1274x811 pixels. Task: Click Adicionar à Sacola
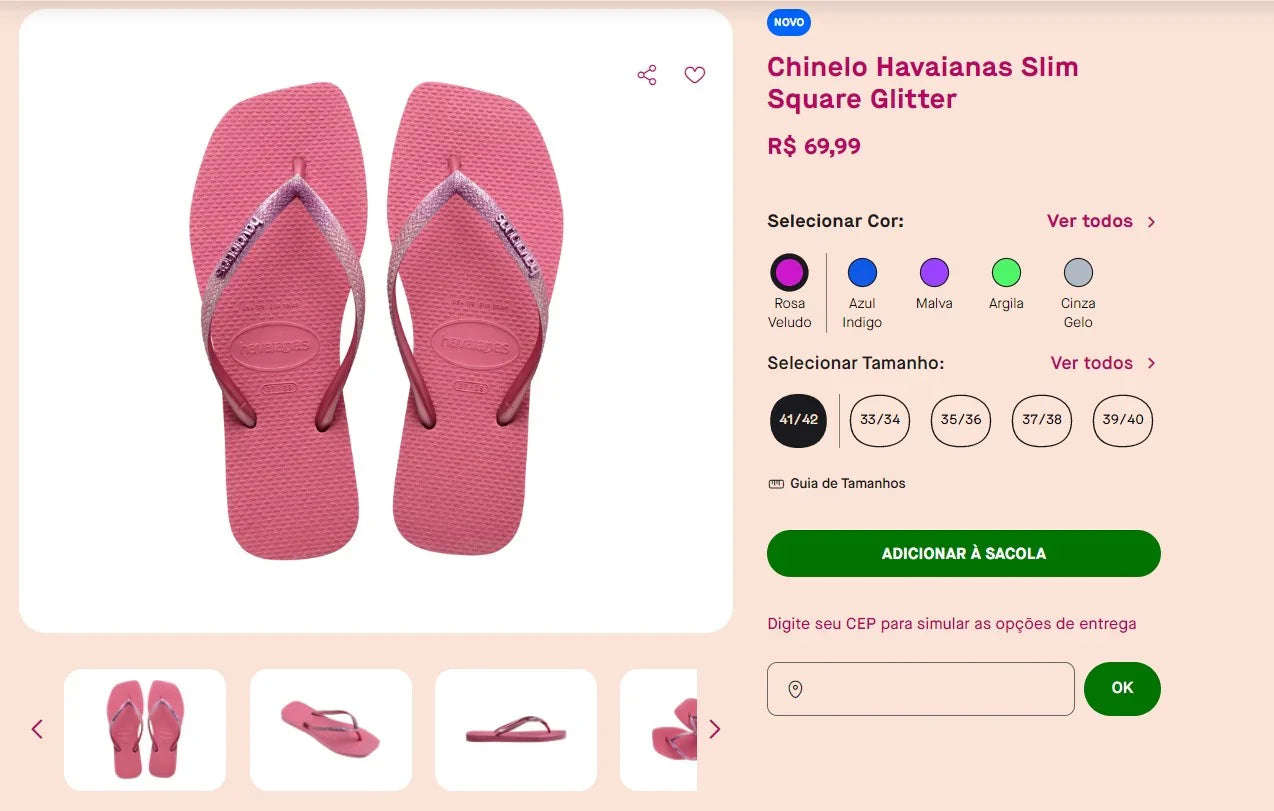[962, 553]
